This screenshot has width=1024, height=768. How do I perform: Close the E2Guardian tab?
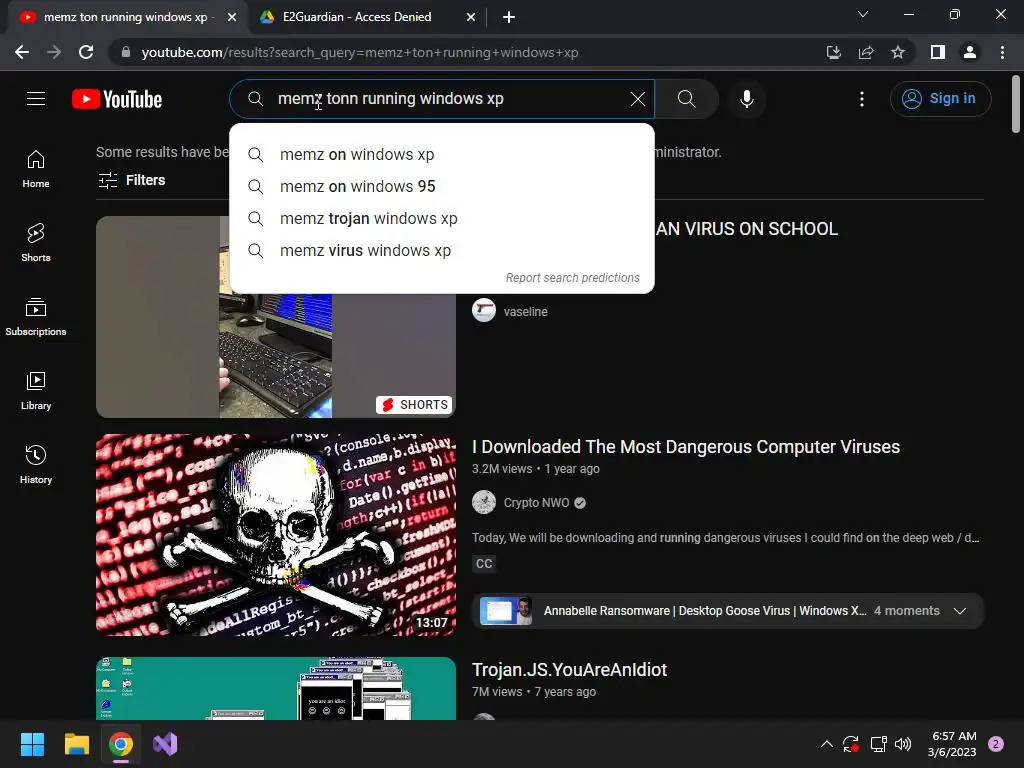point(471,17)
